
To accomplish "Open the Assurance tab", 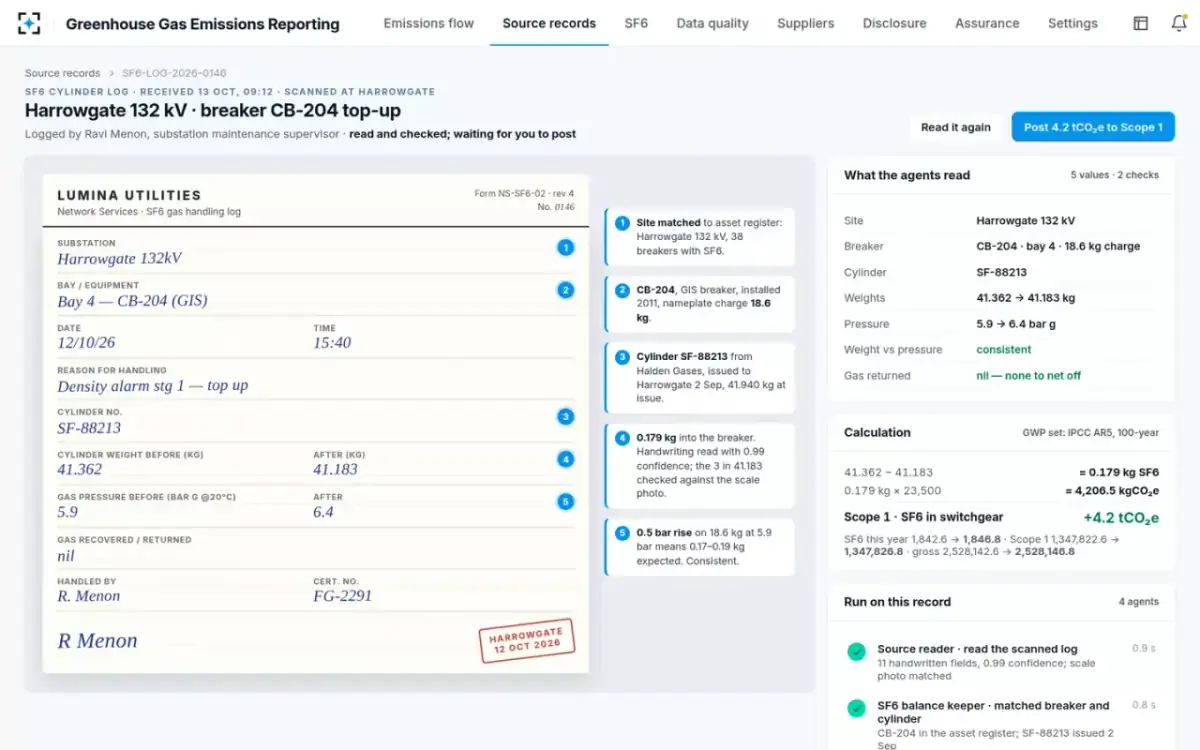I will tap(987, 23).
